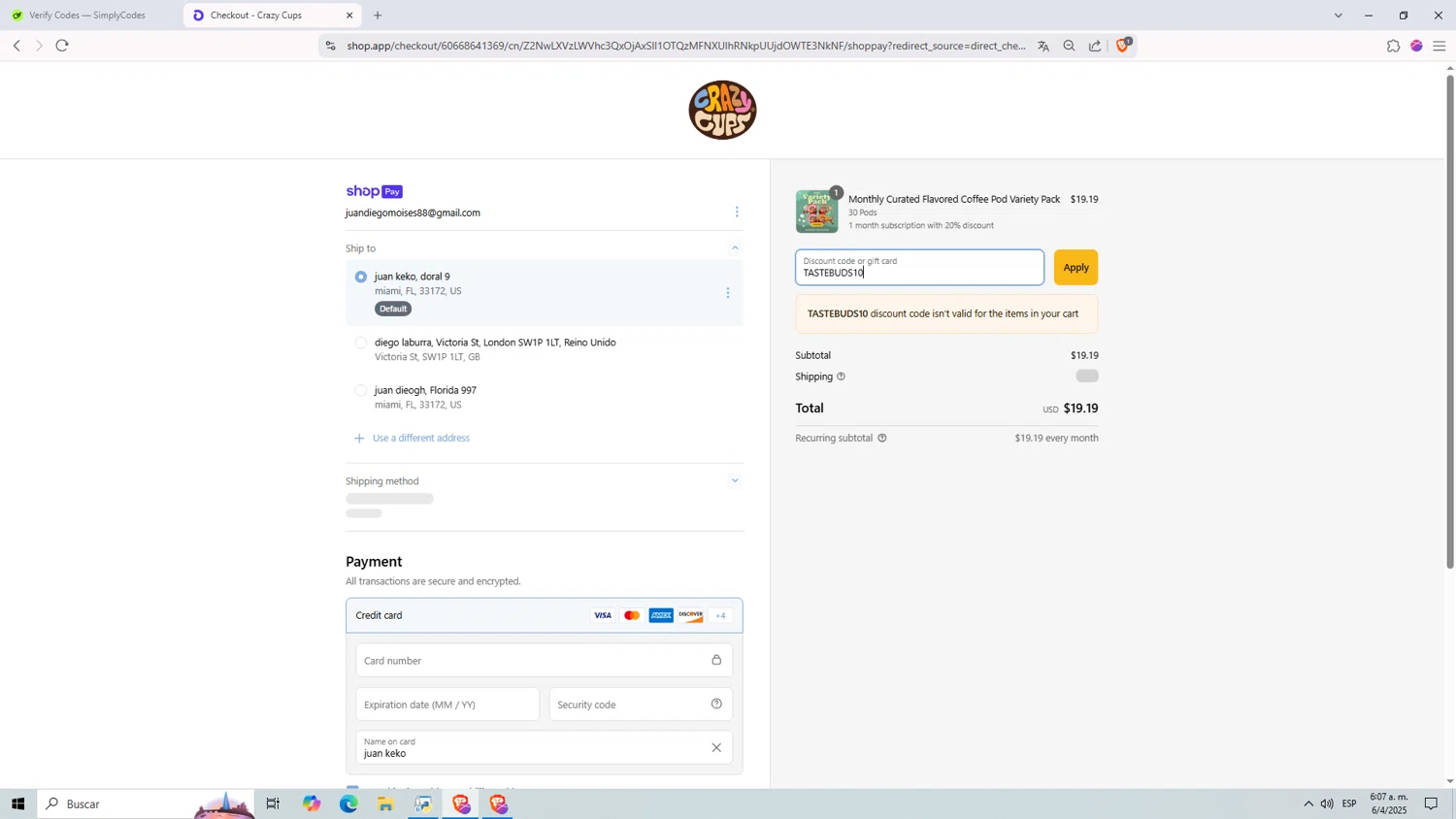Open browser extensions menu
The width and height of the screenshot is (1456, 819).
[x=1393, y=46]
